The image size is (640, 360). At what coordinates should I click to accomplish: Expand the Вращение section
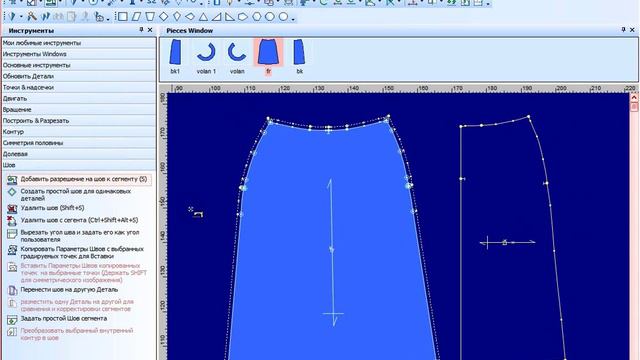tap(79, 109)
